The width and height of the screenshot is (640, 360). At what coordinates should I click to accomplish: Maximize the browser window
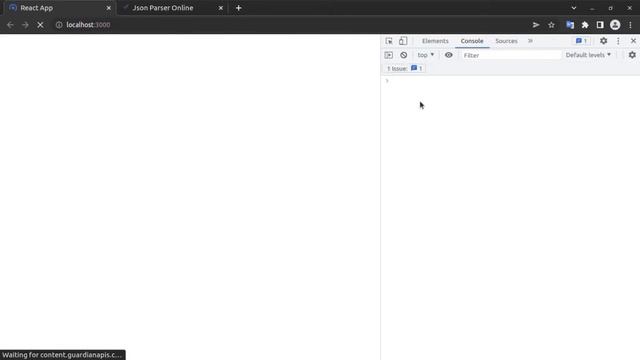[611, 8]
